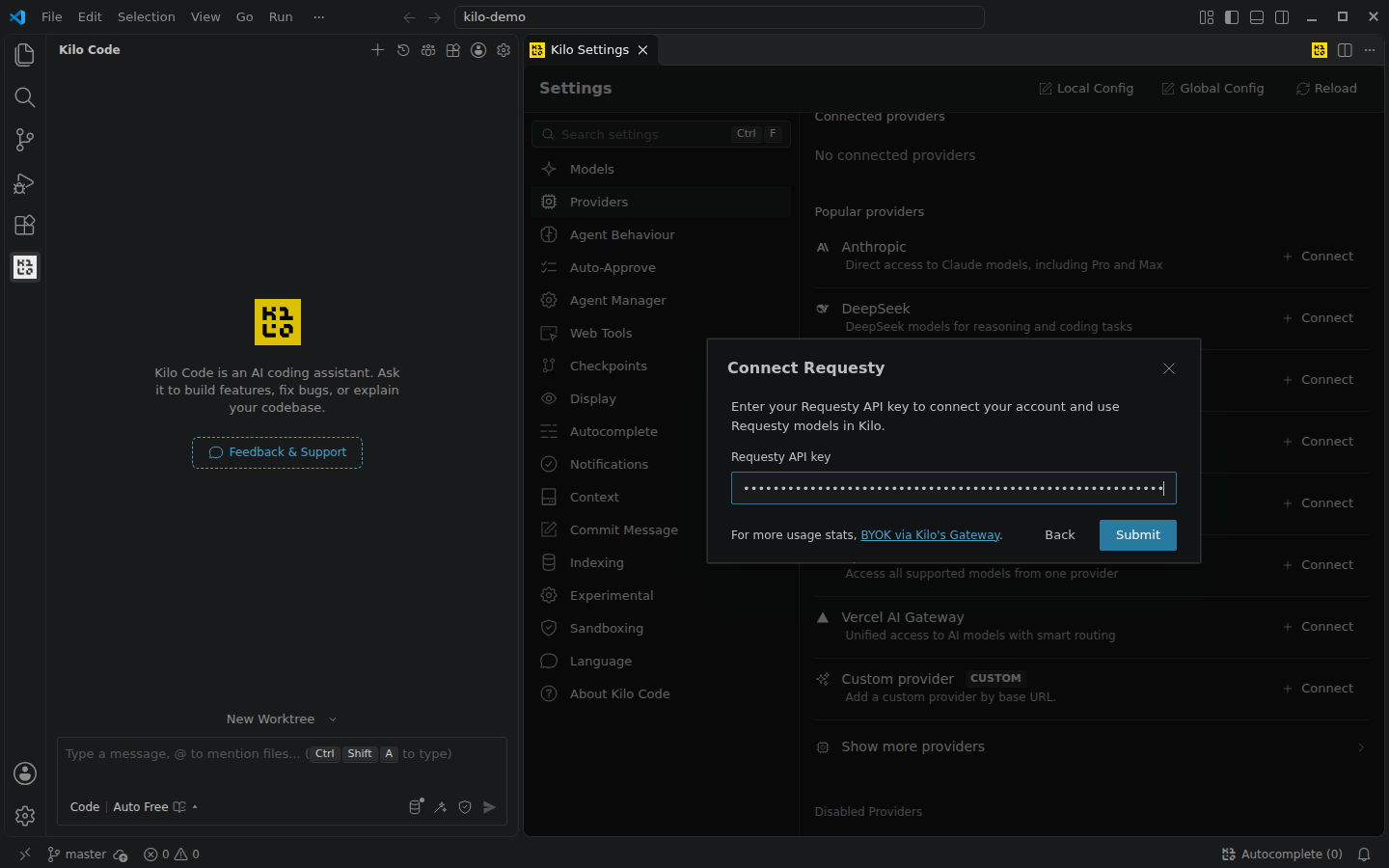This screenshot has width=1389, height=868.
Task: Select Agent Behaviour settings section
Action: click(x=661, y=235)
